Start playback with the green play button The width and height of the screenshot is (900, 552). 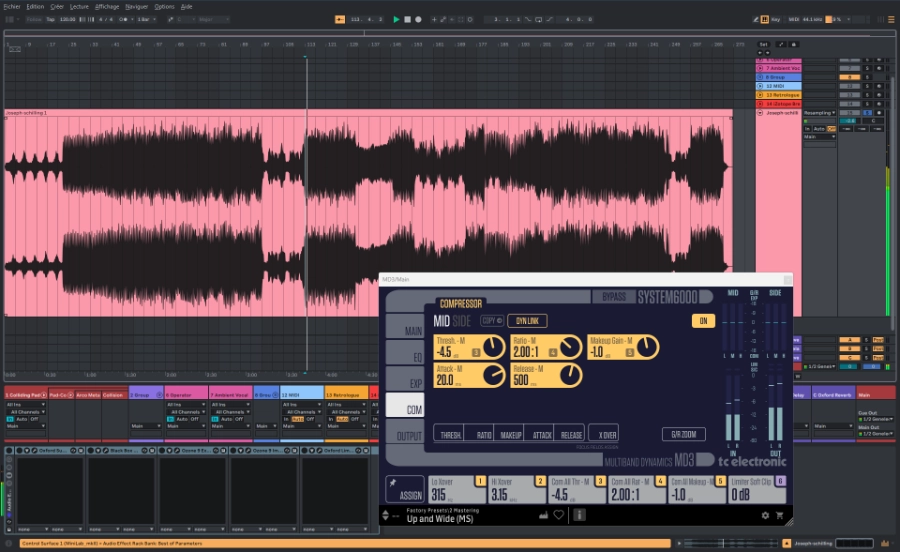point(396,20)
